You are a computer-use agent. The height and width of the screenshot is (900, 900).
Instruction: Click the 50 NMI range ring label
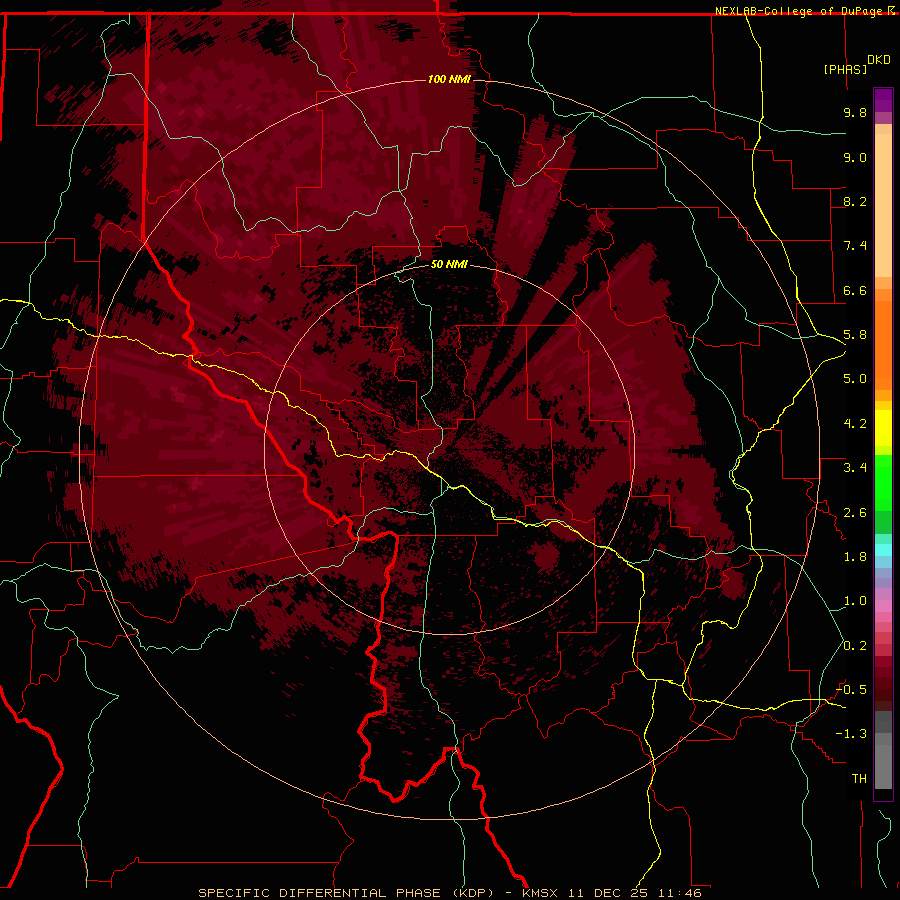(x=449, y=265)
